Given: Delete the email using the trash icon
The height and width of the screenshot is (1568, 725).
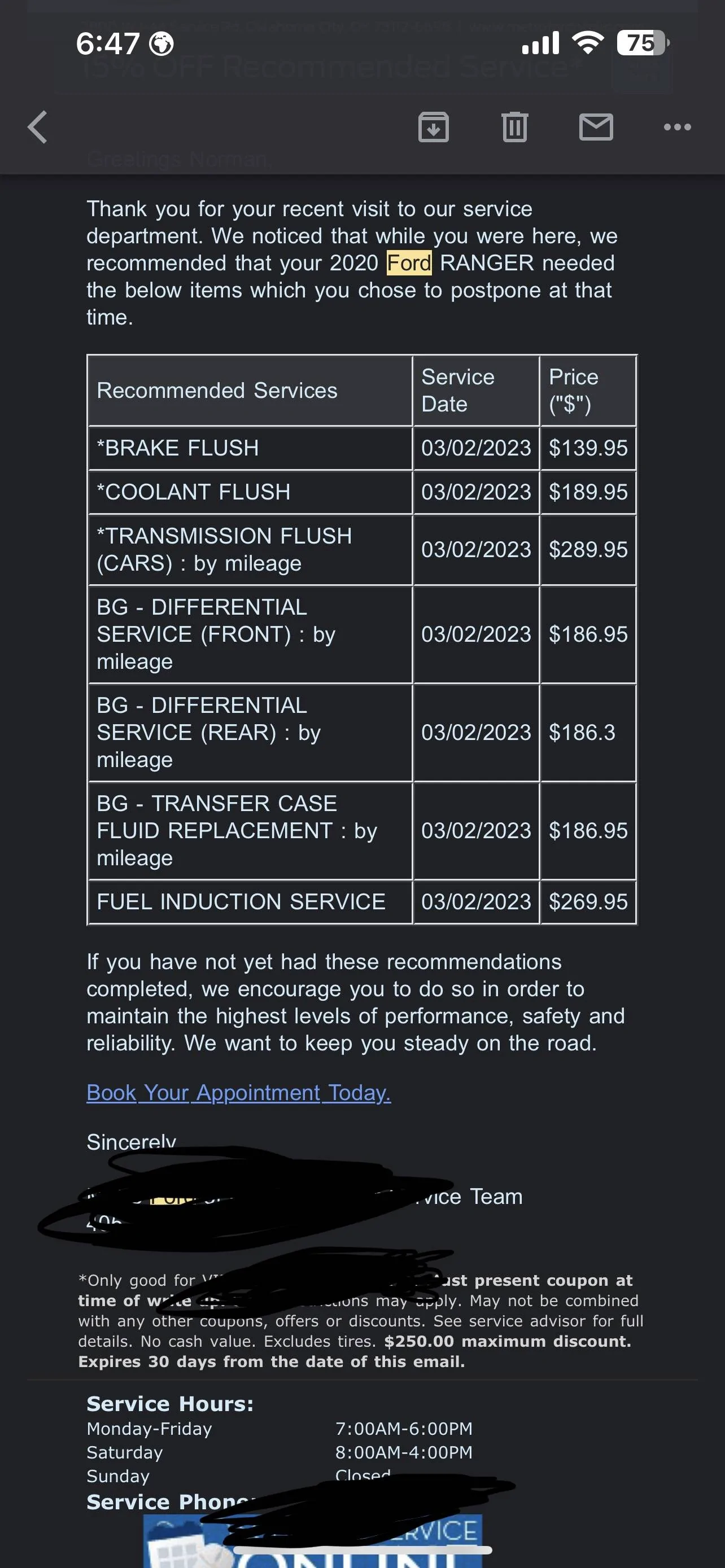Looking at the screenshot, I should 514,127.
